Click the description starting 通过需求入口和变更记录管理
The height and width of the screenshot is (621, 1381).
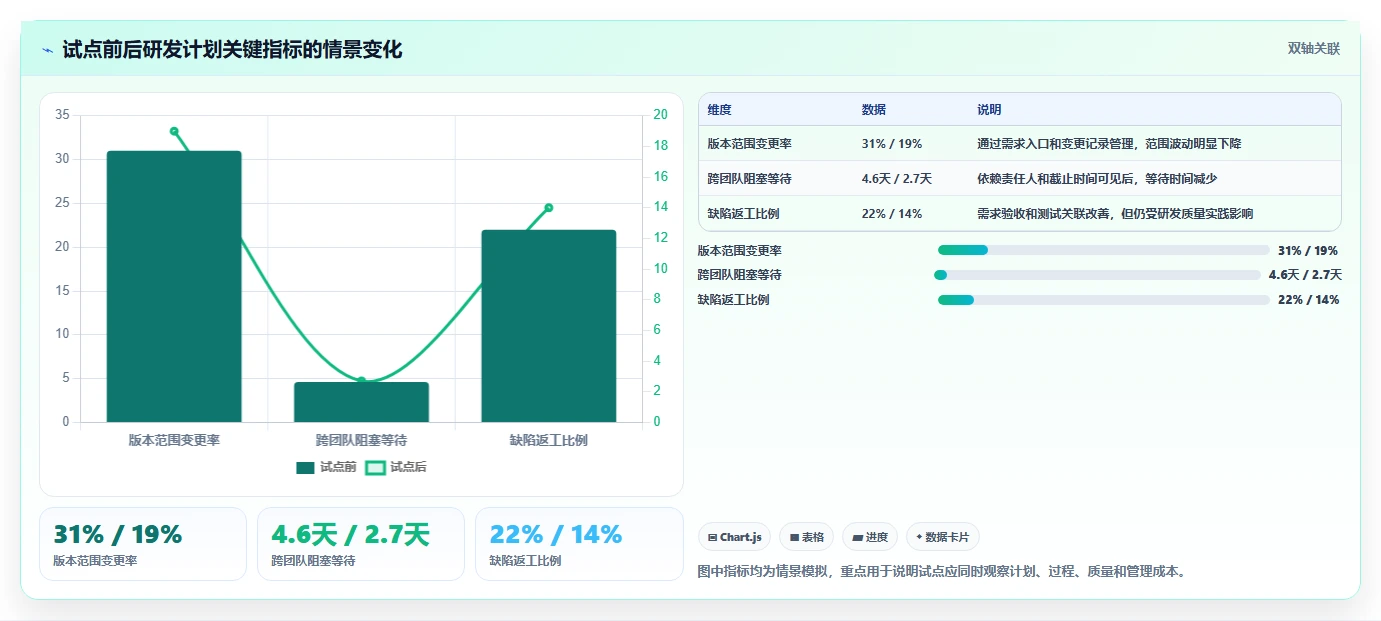coord(1109,144)
